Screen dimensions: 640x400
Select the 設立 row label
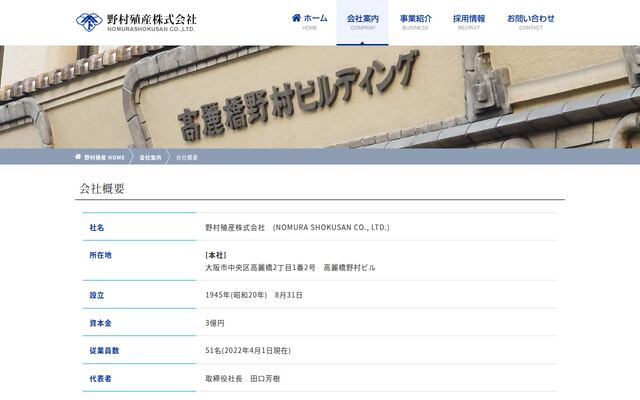(97, 295)
